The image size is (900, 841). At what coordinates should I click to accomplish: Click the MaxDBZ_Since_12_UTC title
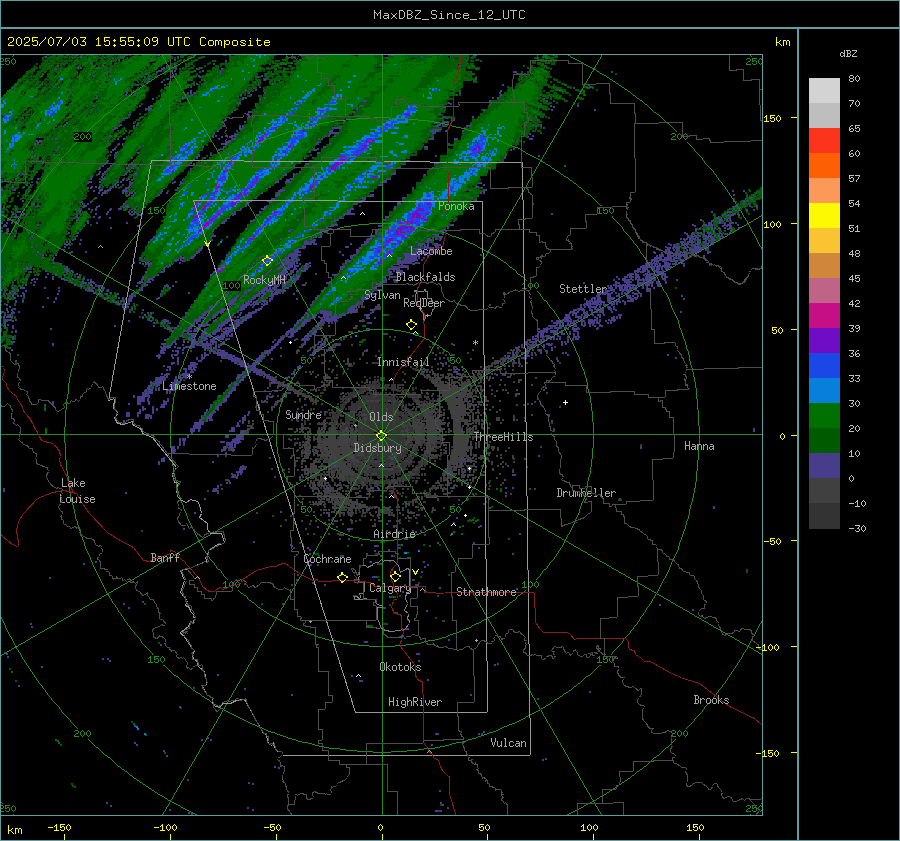coord(449,15)
